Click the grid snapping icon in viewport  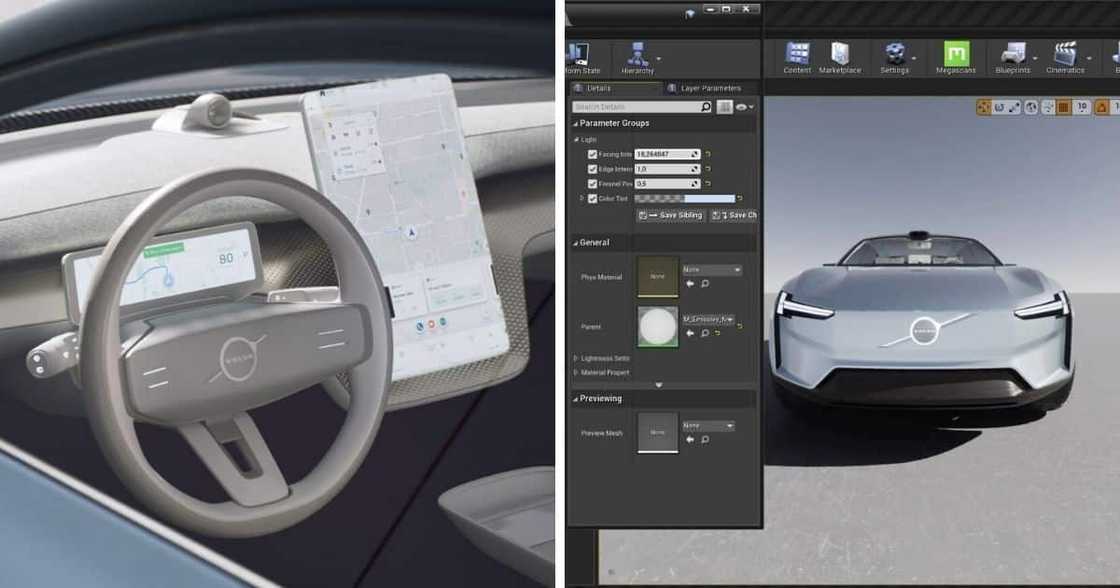point(1064,107)
